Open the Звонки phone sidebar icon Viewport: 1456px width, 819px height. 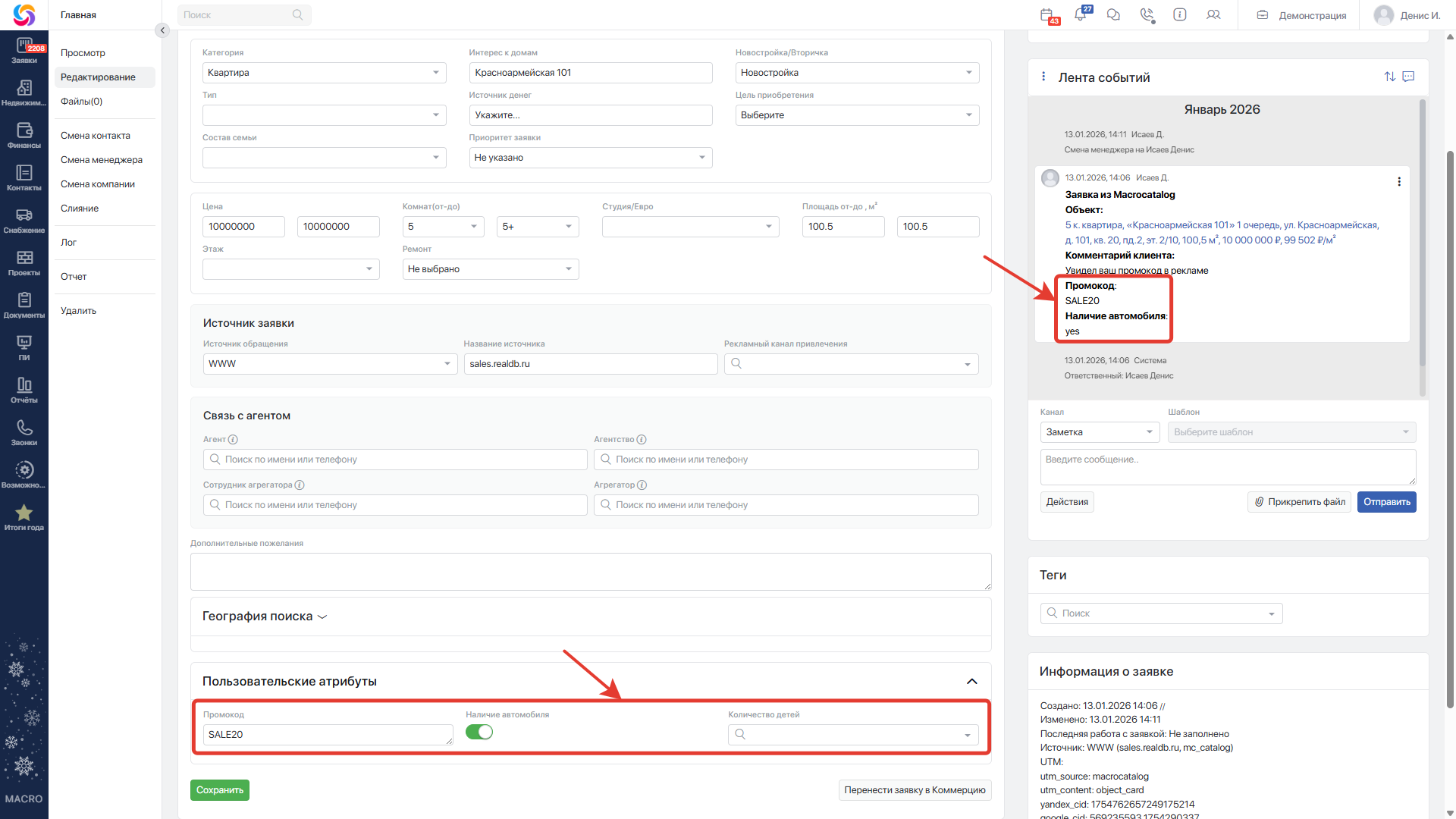pos(24,432)
